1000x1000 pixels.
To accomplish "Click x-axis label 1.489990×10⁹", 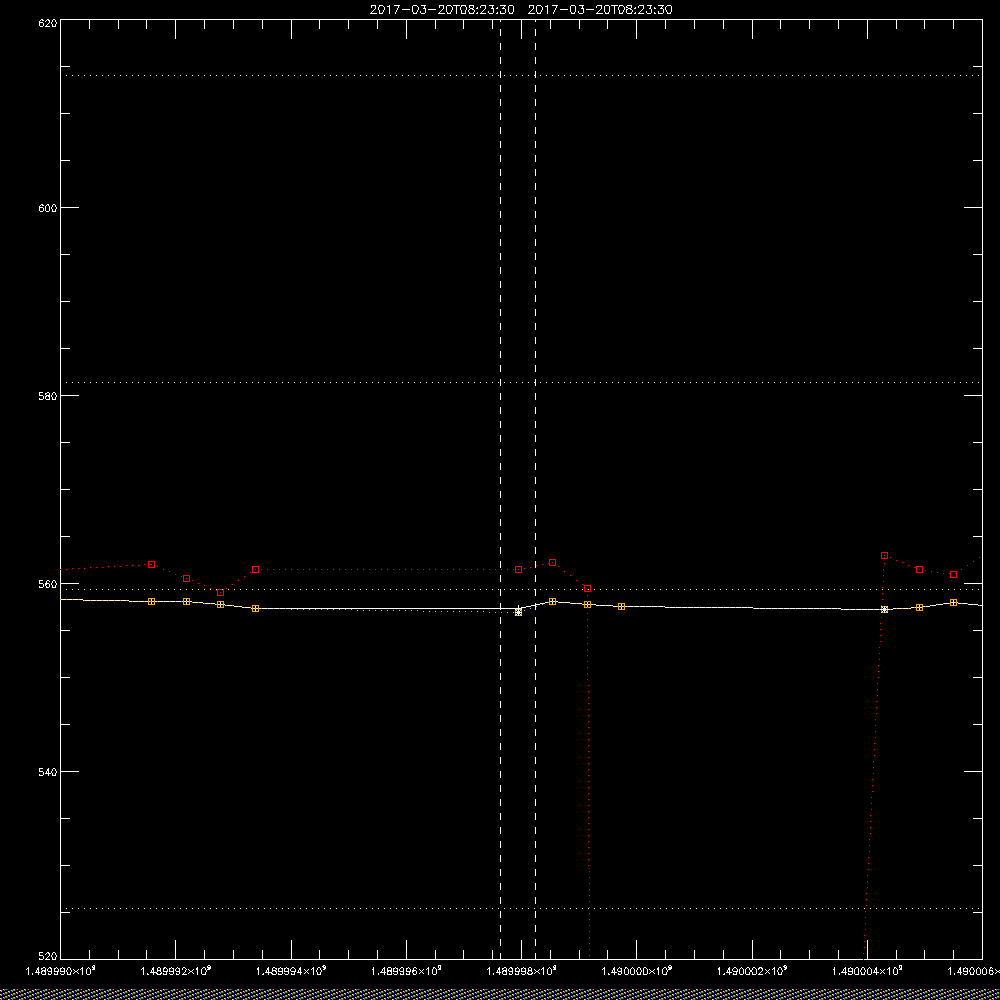I will (60, 971).
